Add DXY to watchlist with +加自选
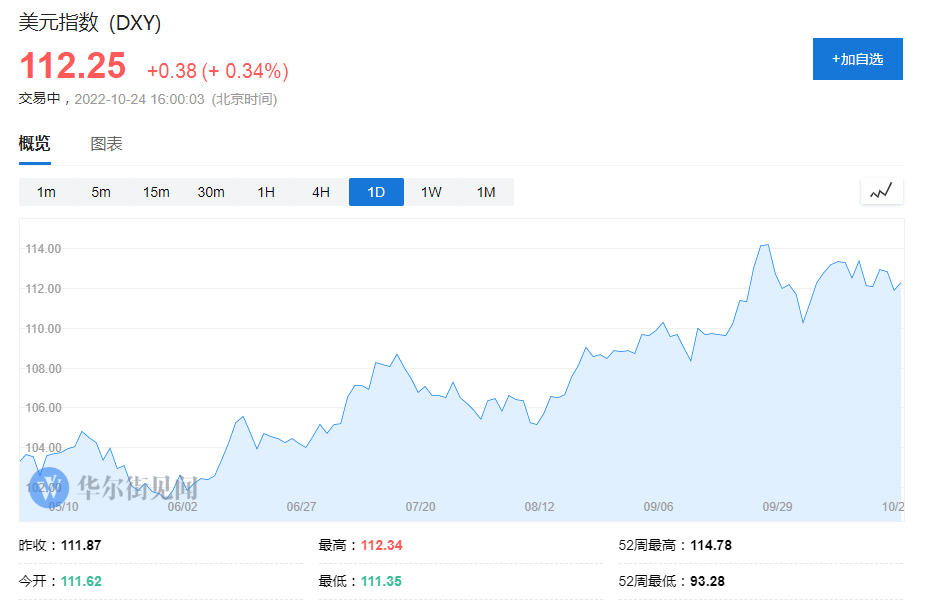Image resolution: width=929 pixels, height=605 pixels. (x=857, y=59)
